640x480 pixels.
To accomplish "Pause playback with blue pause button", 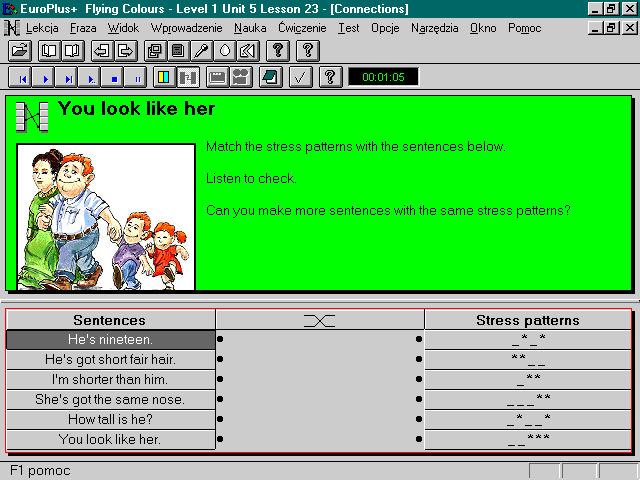I will click(138, 78).
